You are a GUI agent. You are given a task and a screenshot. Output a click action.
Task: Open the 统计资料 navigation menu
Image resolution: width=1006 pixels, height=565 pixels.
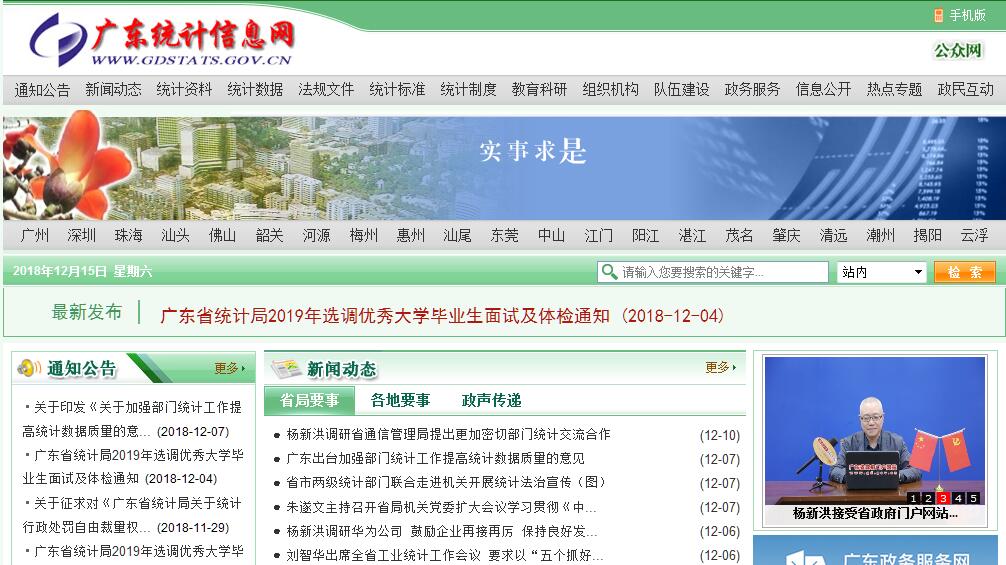pos(184,89)
